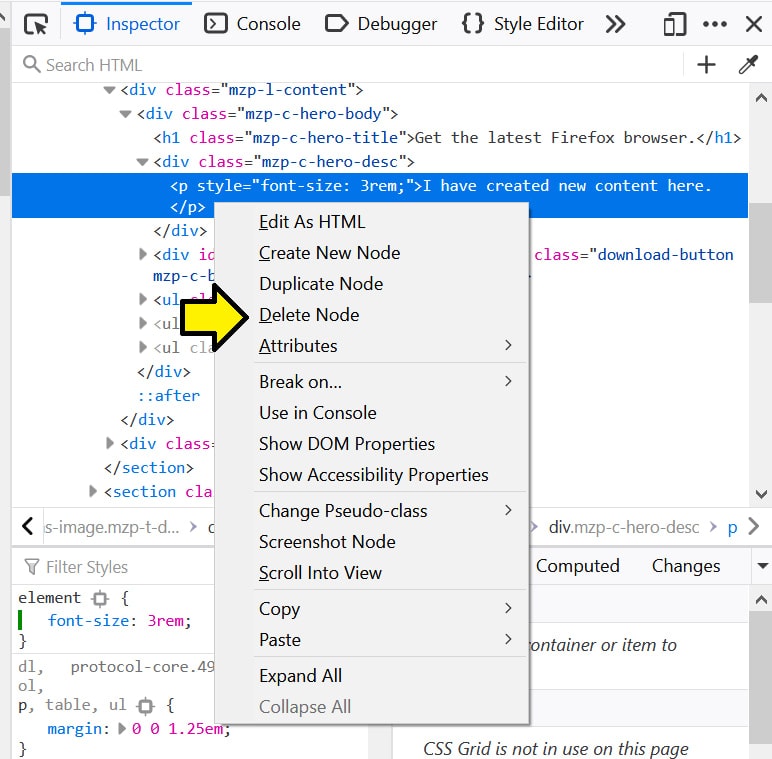Screen dimensions: 772x759
Task: Select Edit As HTML menu entry
Action: pos(312,222)
